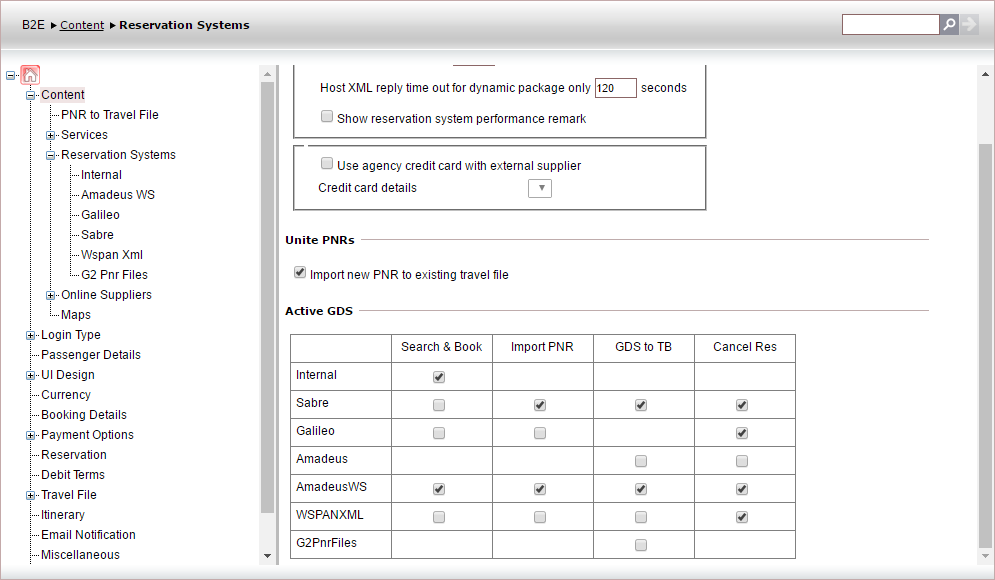Expand the Online Suppliers node

pos(51,295)
